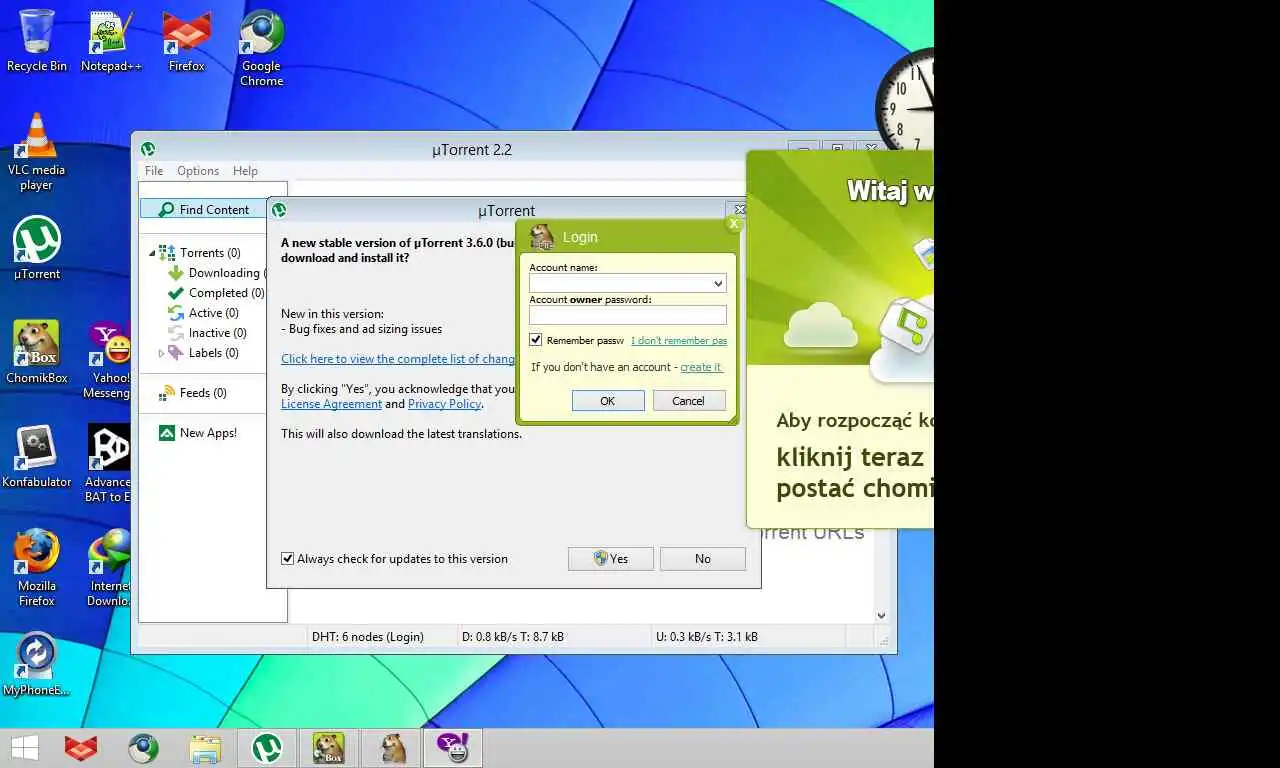This screenshot has width=1280, height=768.
Task: Click the scrollbar down arrow in µTorrent window
Action: click(881, 616)
